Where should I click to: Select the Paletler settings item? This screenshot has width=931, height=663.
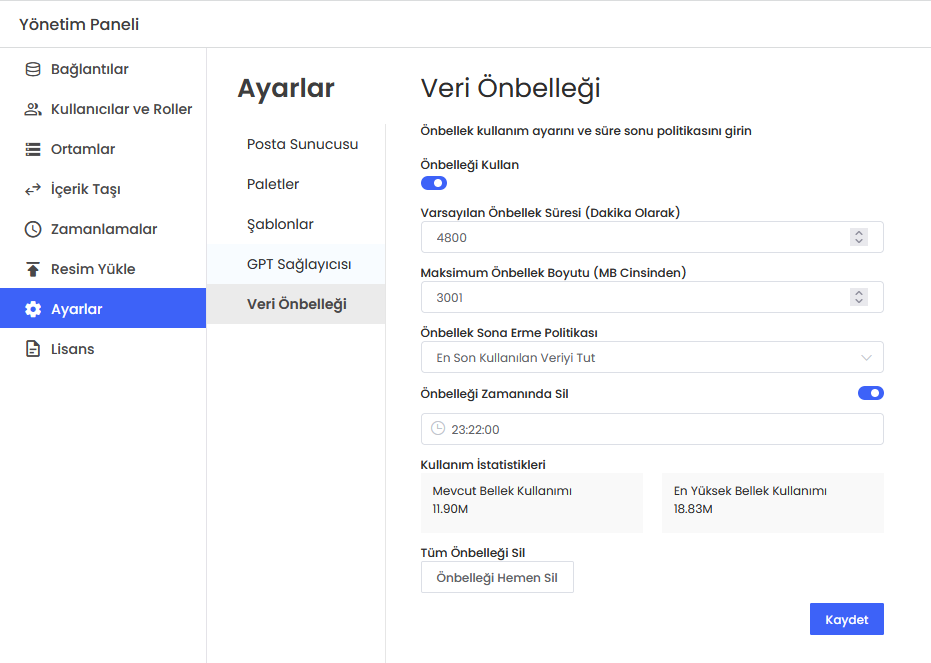273,184
